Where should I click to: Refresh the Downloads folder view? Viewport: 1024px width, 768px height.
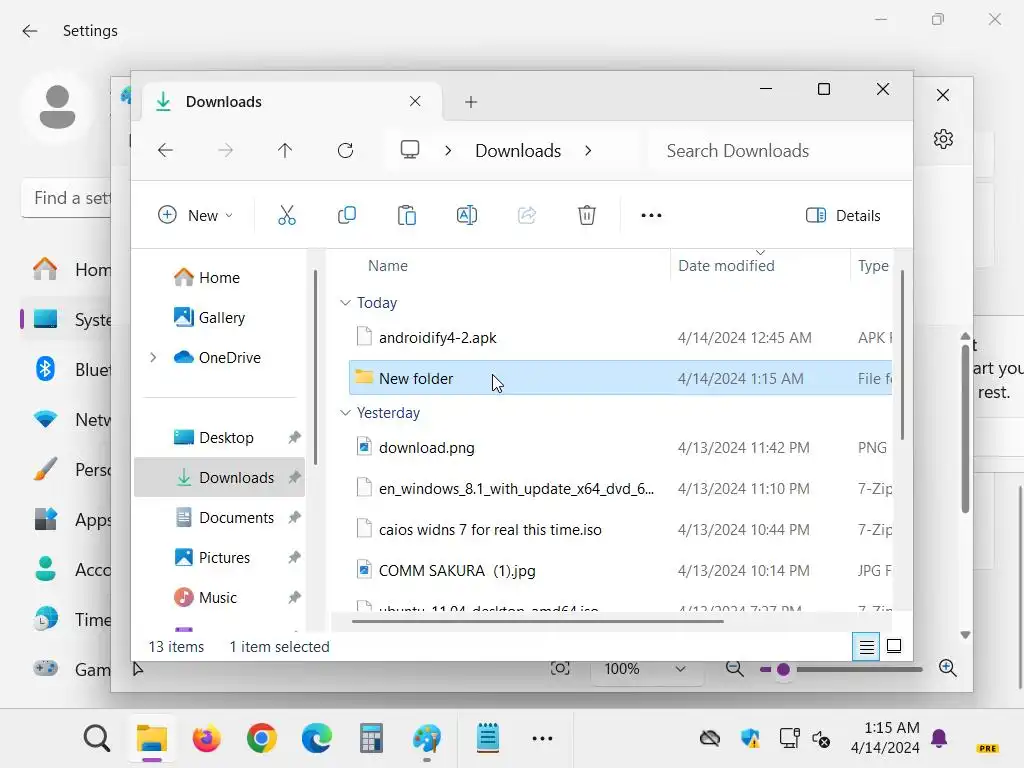pyautogui.click(x=345, y=151)
